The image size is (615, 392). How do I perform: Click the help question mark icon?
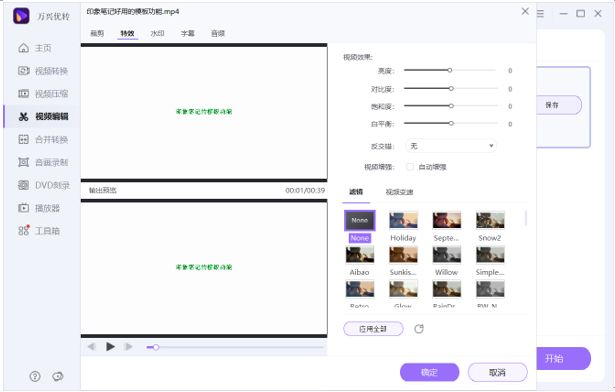pos(35,377)
